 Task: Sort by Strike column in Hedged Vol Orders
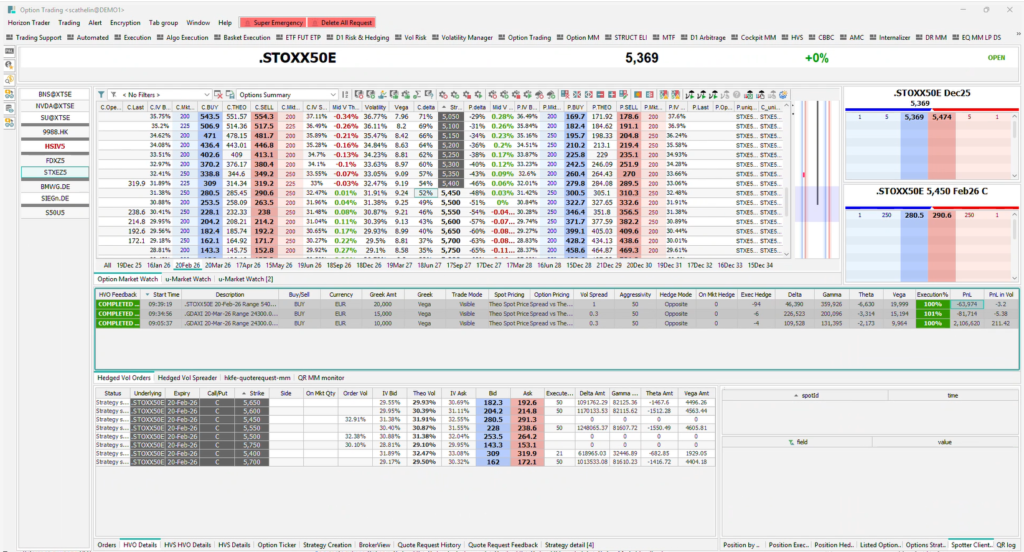(251, 393)
